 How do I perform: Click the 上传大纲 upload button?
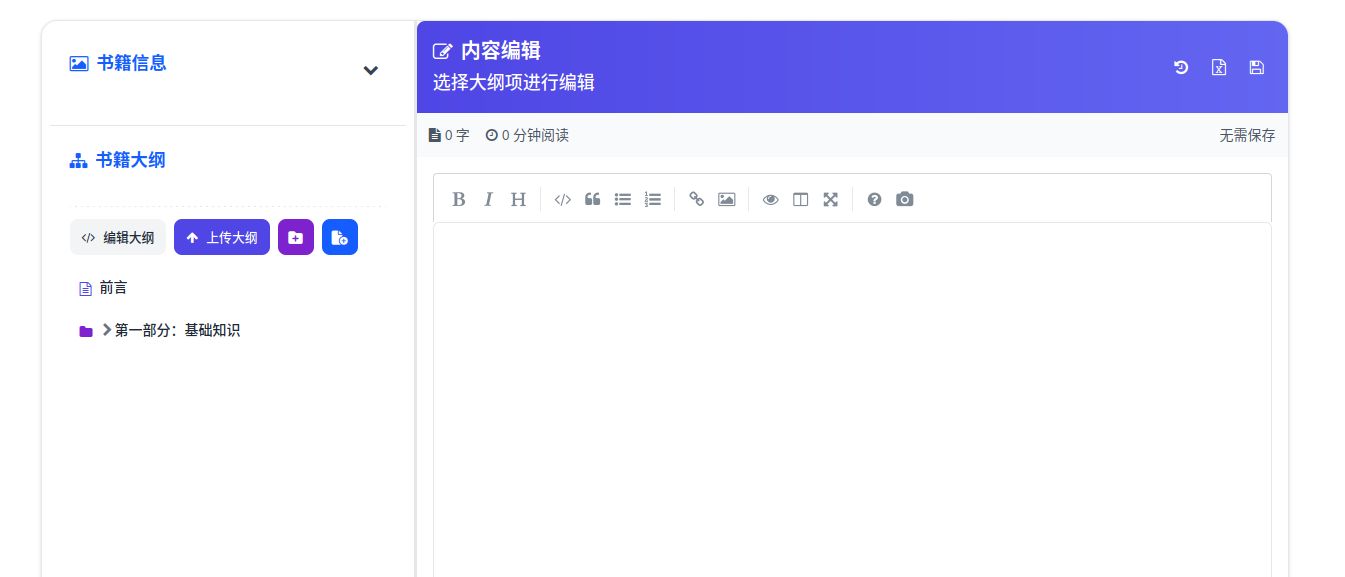coord(222,237)
